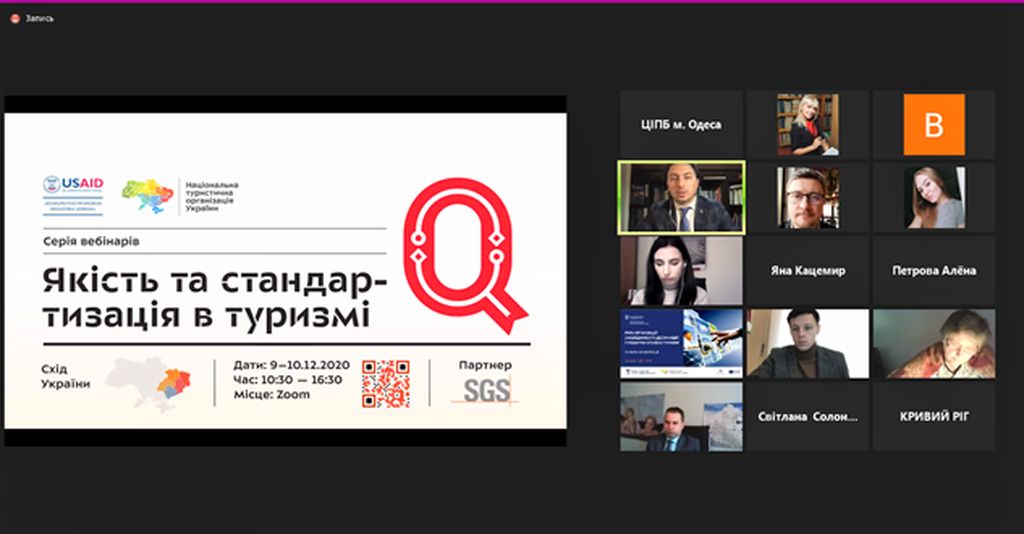Click the 'Схід України' label
Viewport: 1024px width, 534px height.
[65, 377]
